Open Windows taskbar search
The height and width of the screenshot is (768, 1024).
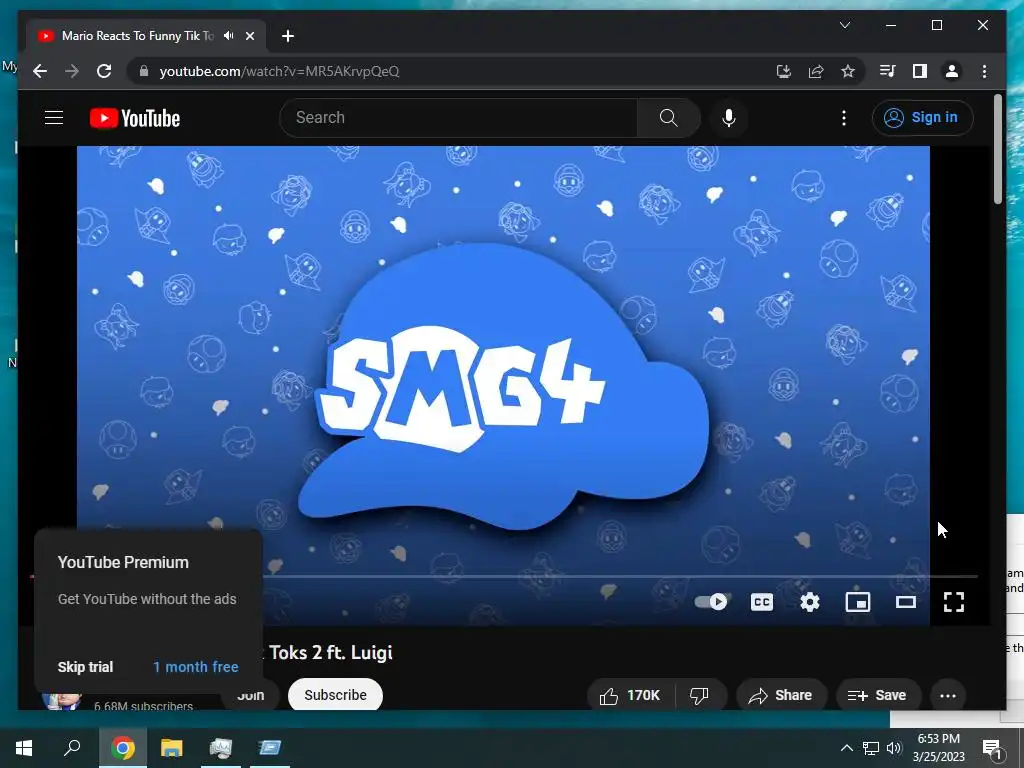pos(72,748)
